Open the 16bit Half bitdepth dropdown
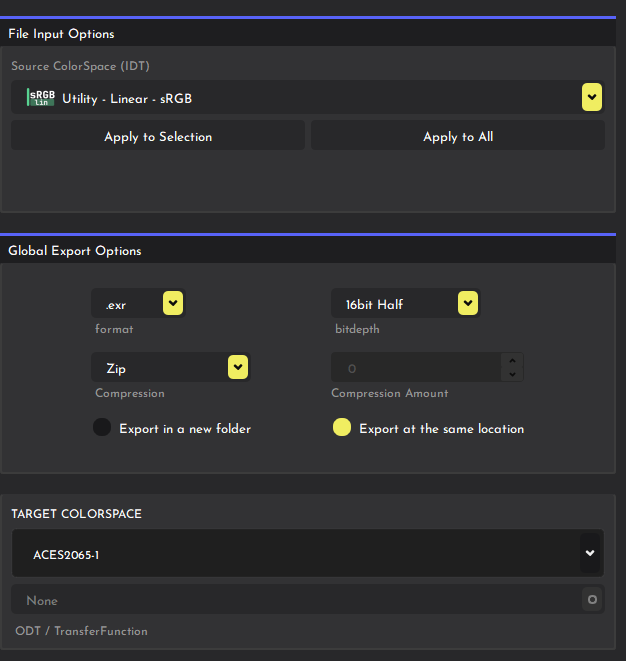Image resolution: width=626 pixels, height=661 pixels. 467,303
